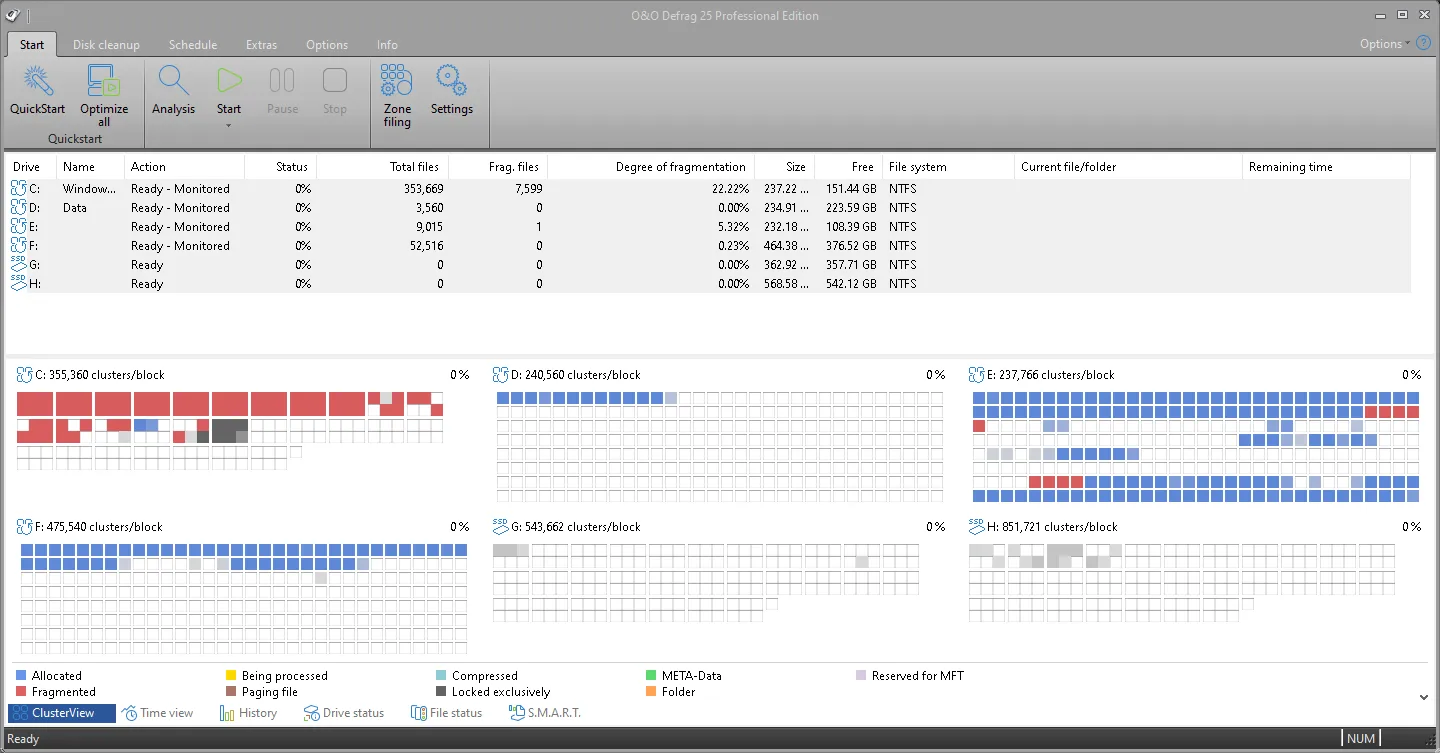Click the QuickStart wand icon
The image size is (1440, 753).
click(37, 82)
